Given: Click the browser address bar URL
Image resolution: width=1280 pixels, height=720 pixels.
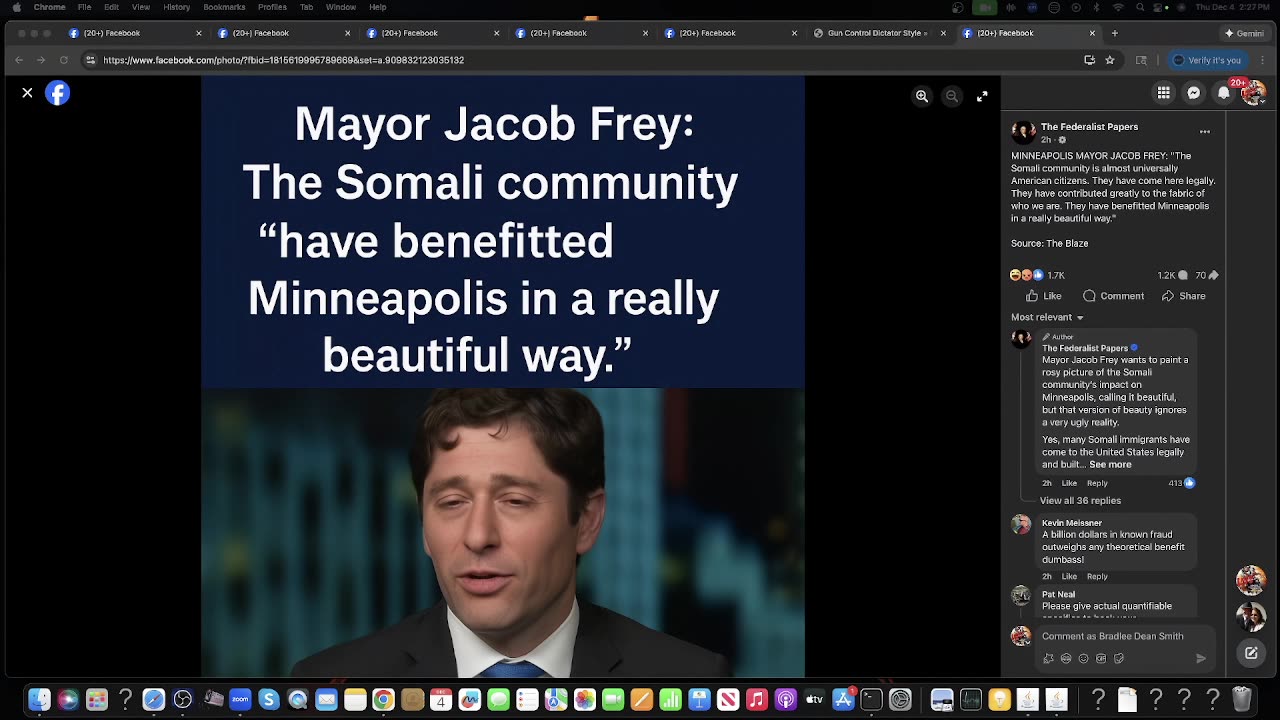Looking at the screenshot, I should (x=283, y=60).
